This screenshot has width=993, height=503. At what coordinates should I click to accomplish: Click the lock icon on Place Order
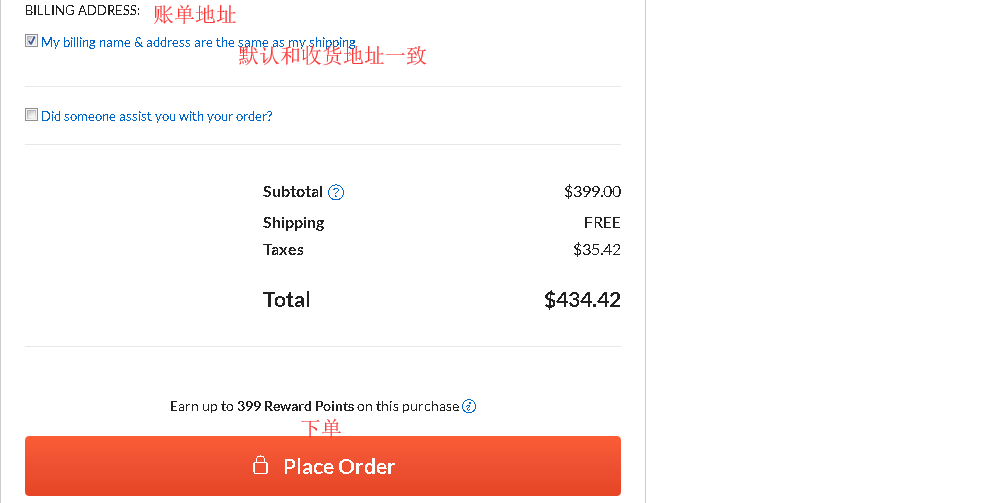click(x=260, y=466)
